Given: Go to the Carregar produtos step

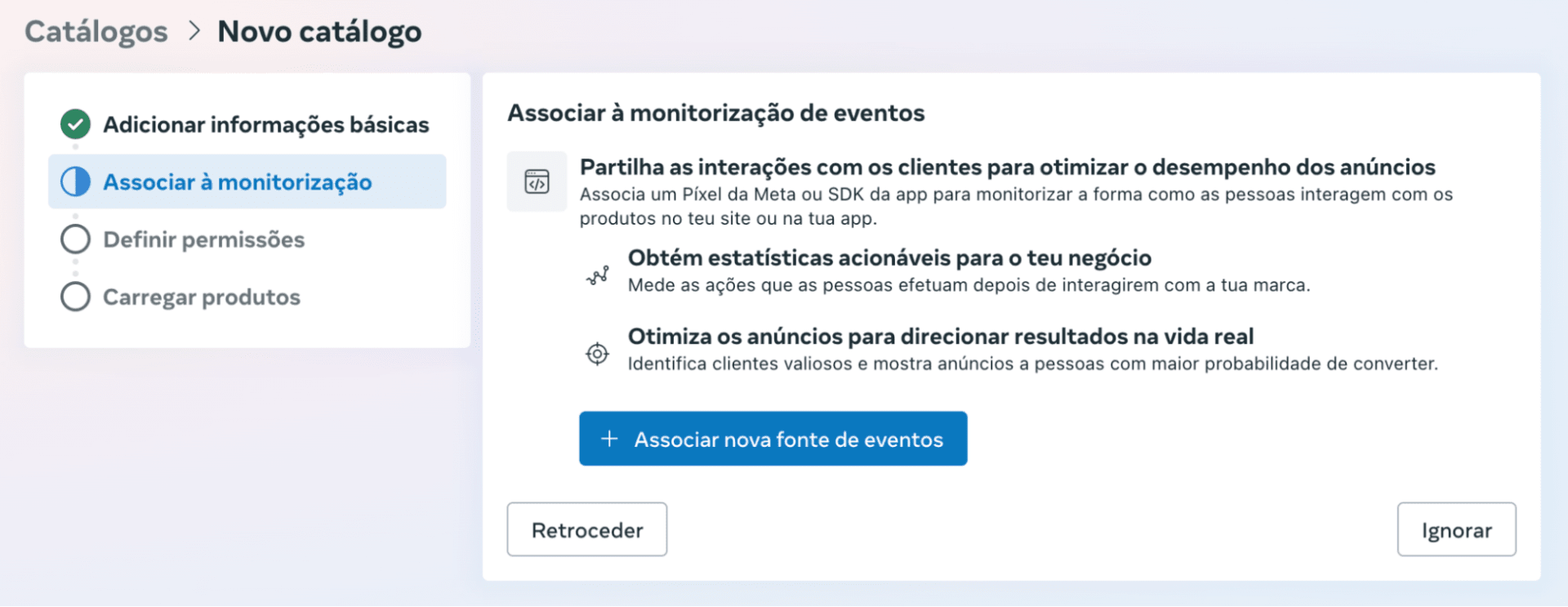Looking at the screenshot, I should click(201, 297).
